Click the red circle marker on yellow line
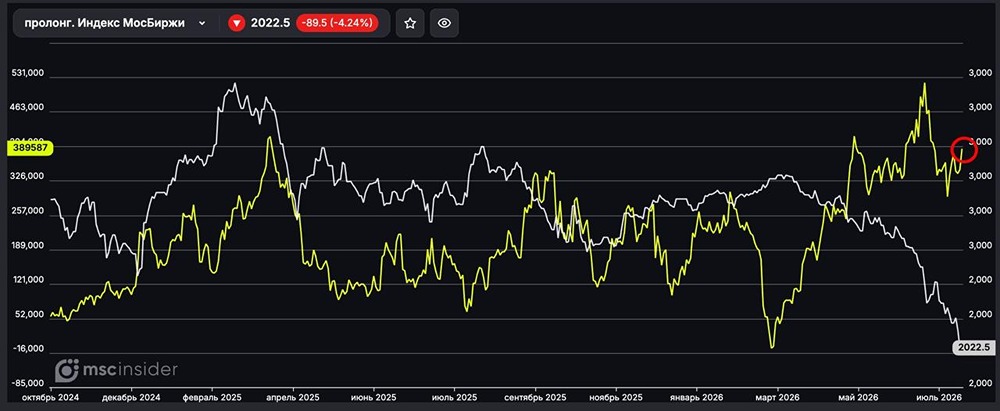This screenshot has width=1000, height=411. (964, 149)
